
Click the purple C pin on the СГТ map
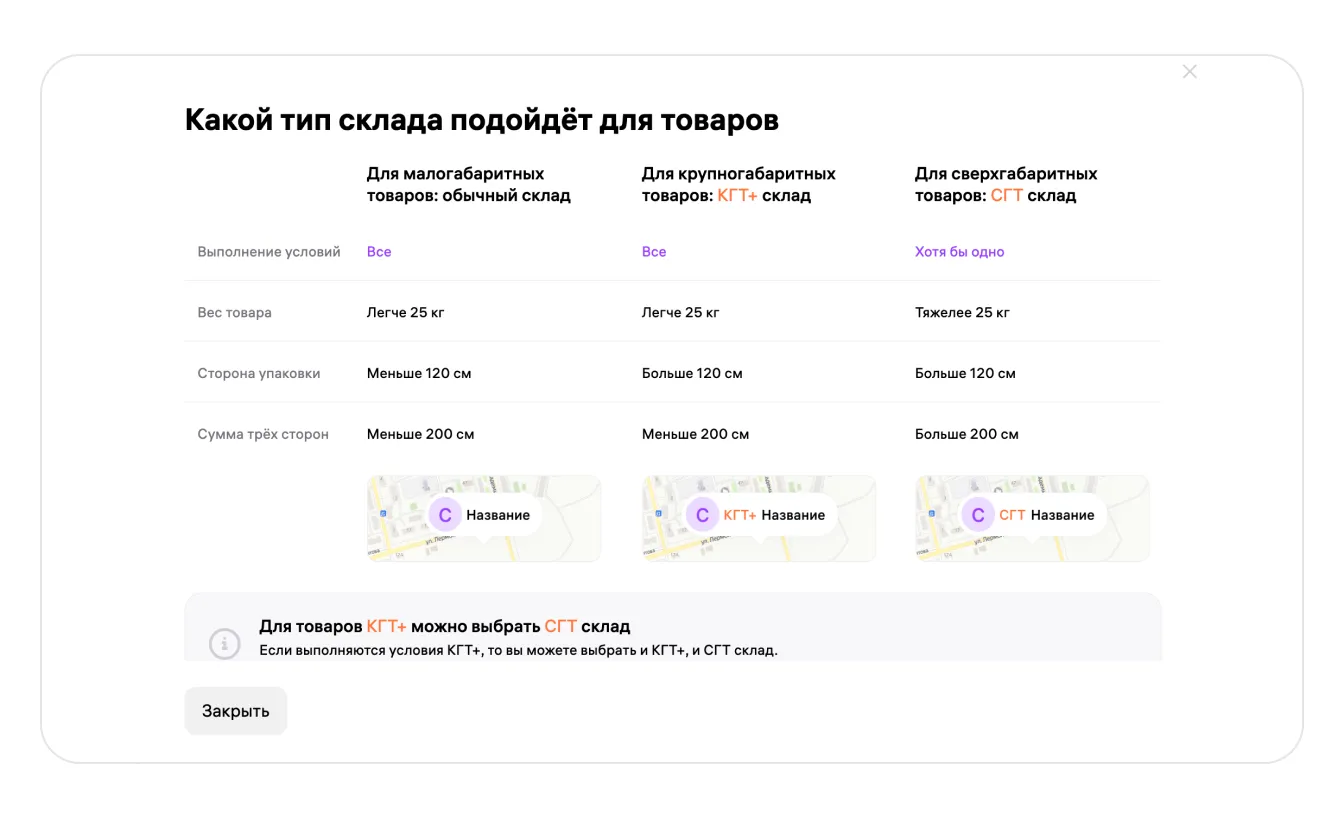click(x=978, y=515)
